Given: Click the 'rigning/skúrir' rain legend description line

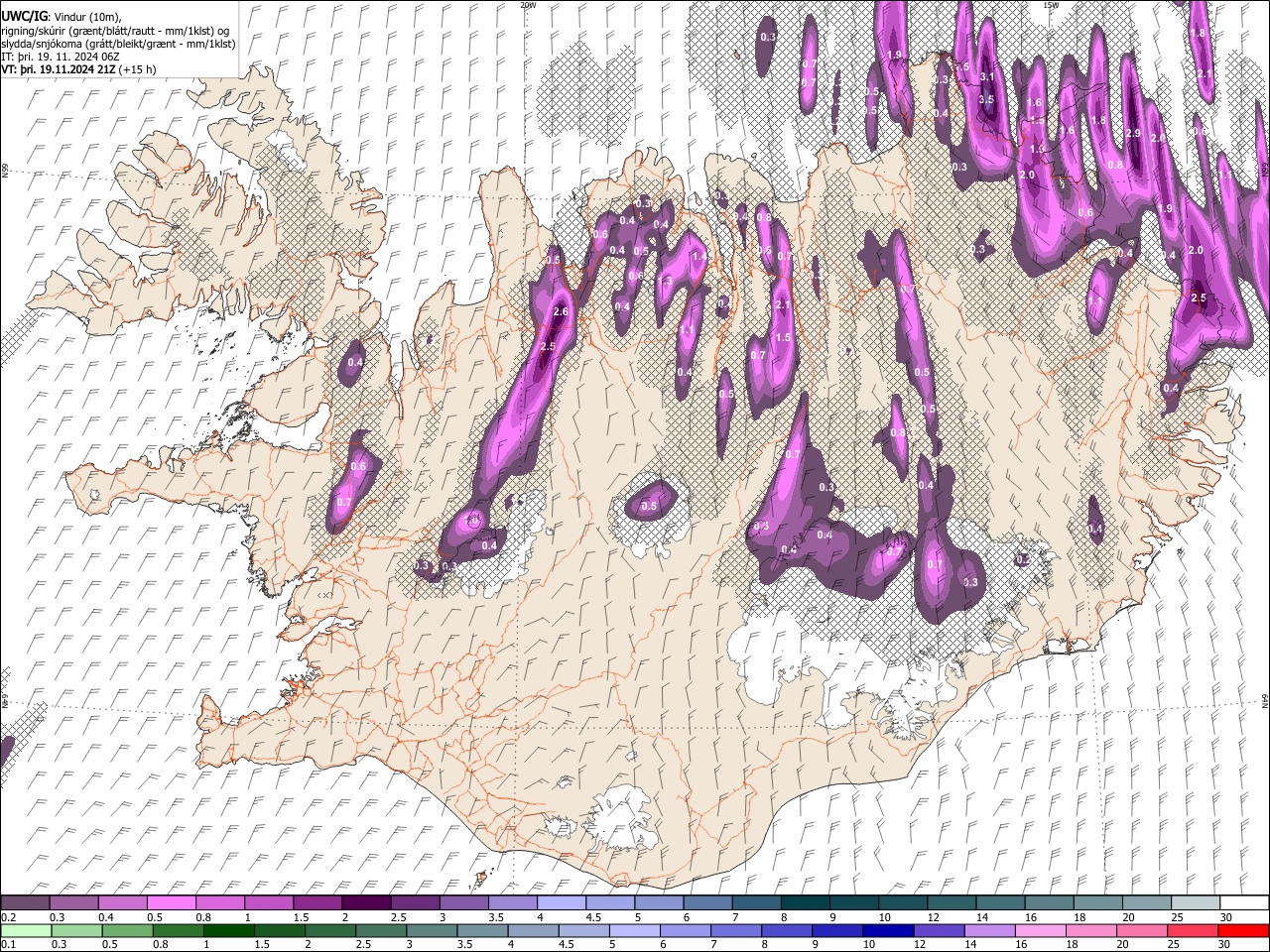Looking at the screenshot, I should point(115,31).
